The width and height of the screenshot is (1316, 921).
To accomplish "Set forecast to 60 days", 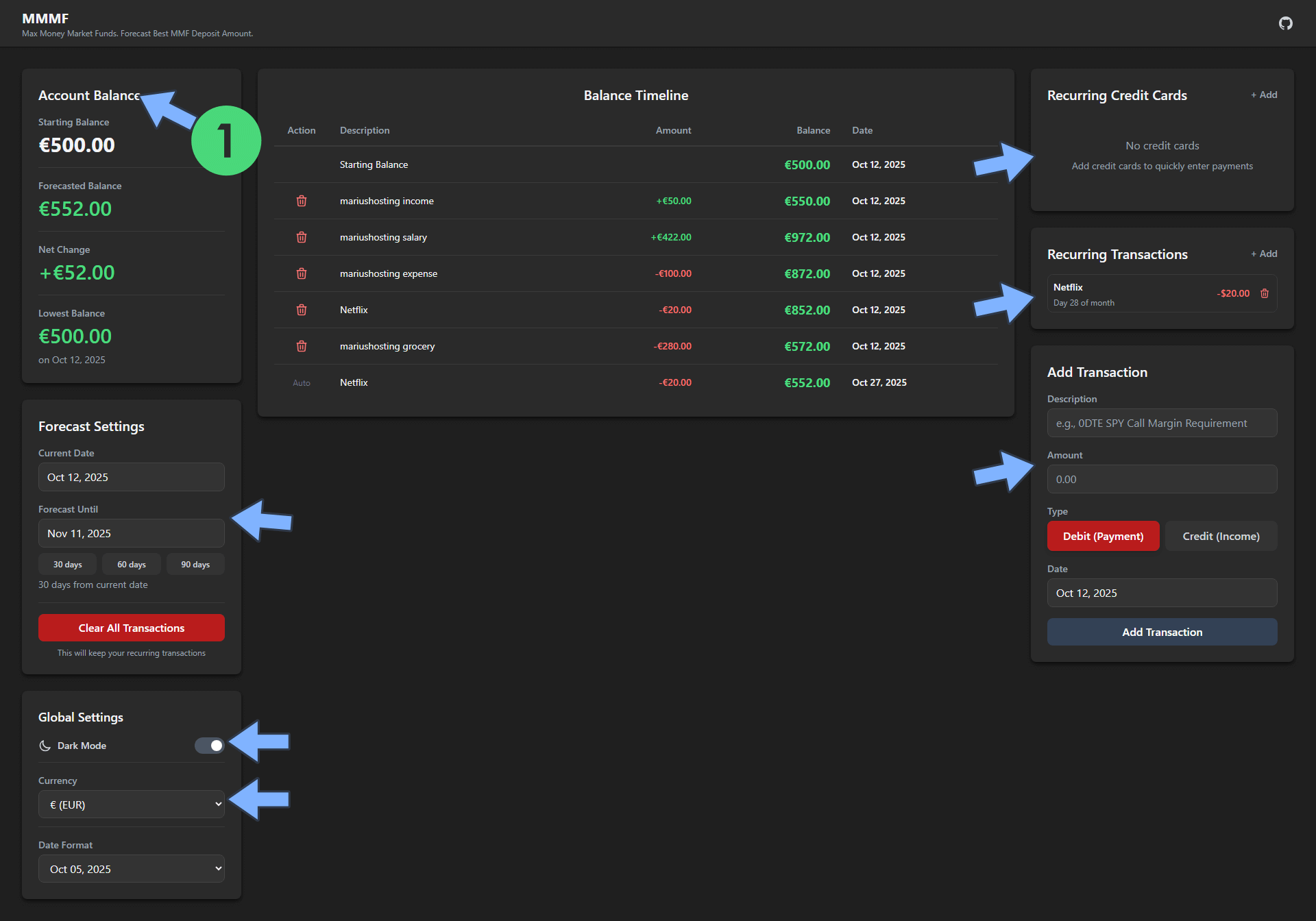I will [x=131, y=565].
